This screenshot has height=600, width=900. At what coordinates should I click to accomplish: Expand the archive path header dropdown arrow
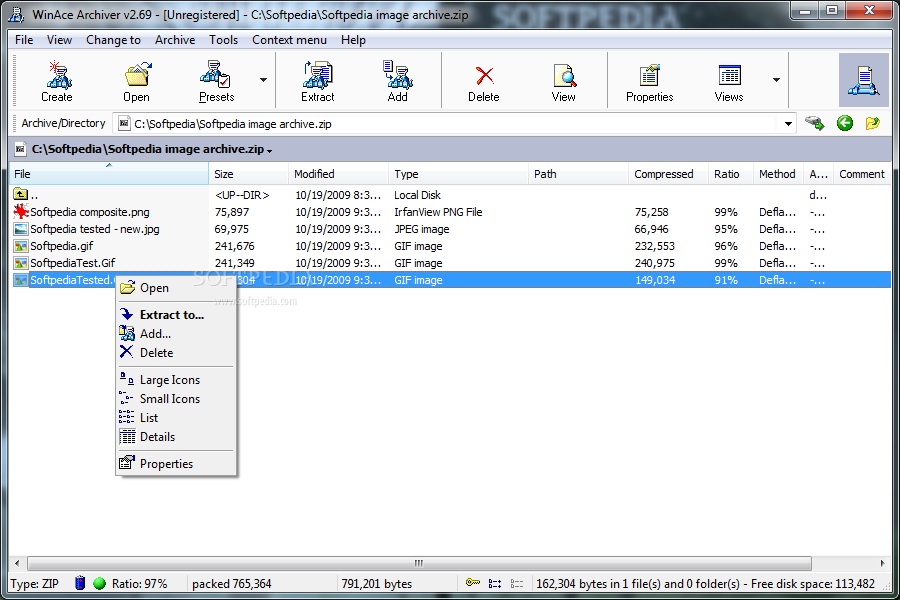tap(270, 150)
